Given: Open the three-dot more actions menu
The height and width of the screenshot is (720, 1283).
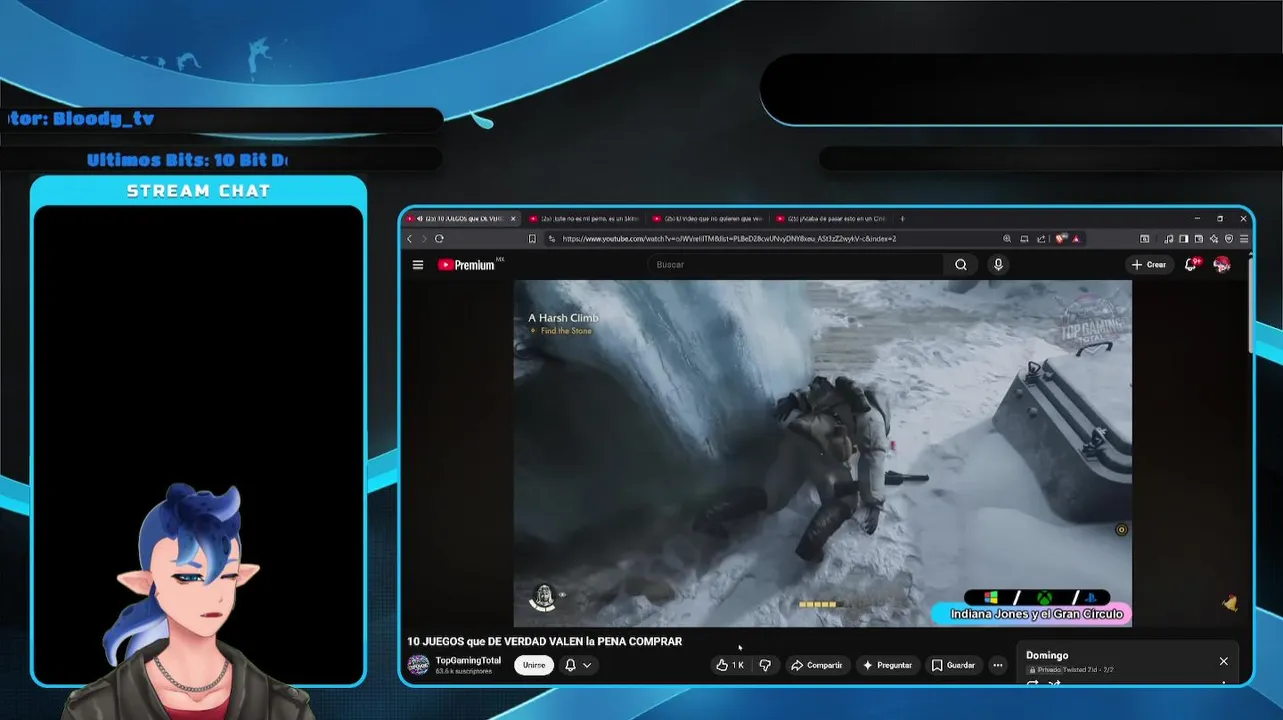Looking at the screenshot, I should click(x=997, y=665).
